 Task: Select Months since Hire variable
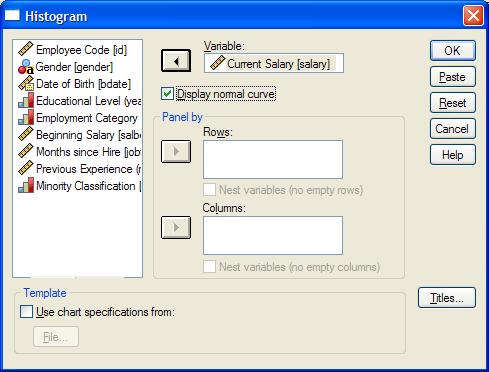pos(89,152)
